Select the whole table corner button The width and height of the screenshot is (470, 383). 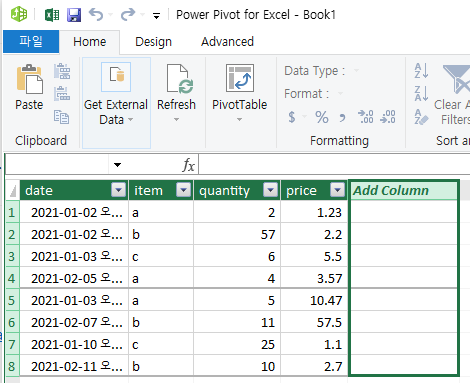pos(13,190)
